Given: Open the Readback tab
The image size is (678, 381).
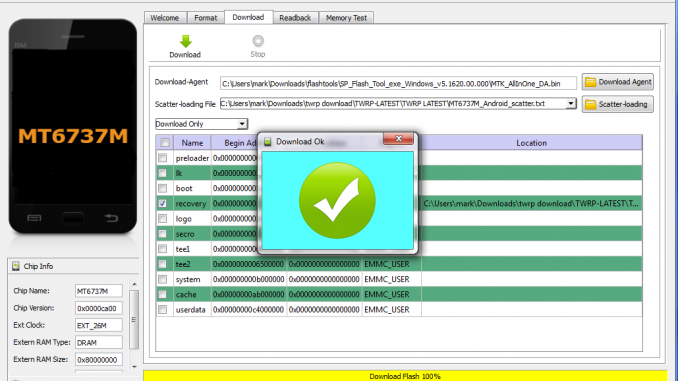Looking at the screenshot, I should tap(295, 18).
